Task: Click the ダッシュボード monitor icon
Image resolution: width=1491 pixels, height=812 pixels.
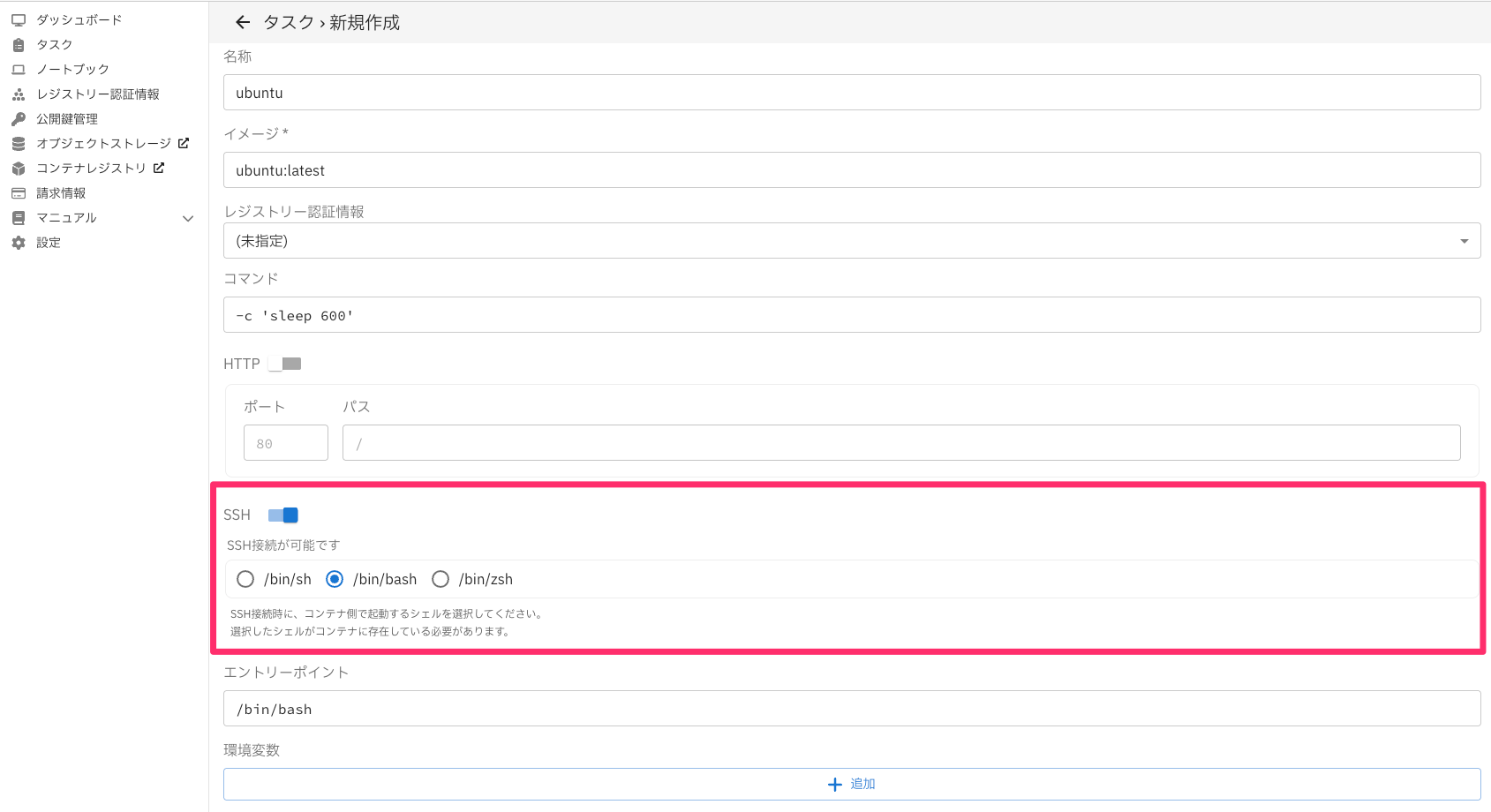Action: point(19,19)
